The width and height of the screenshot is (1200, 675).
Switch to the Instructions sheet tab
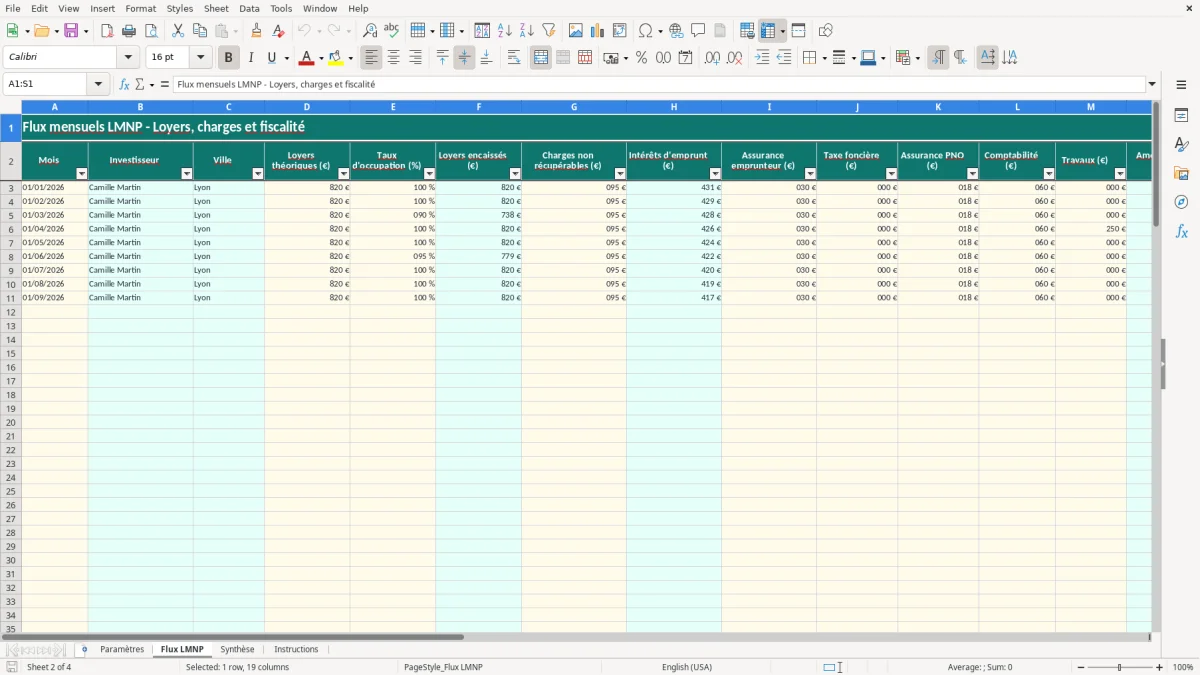(x=296, y=649)
